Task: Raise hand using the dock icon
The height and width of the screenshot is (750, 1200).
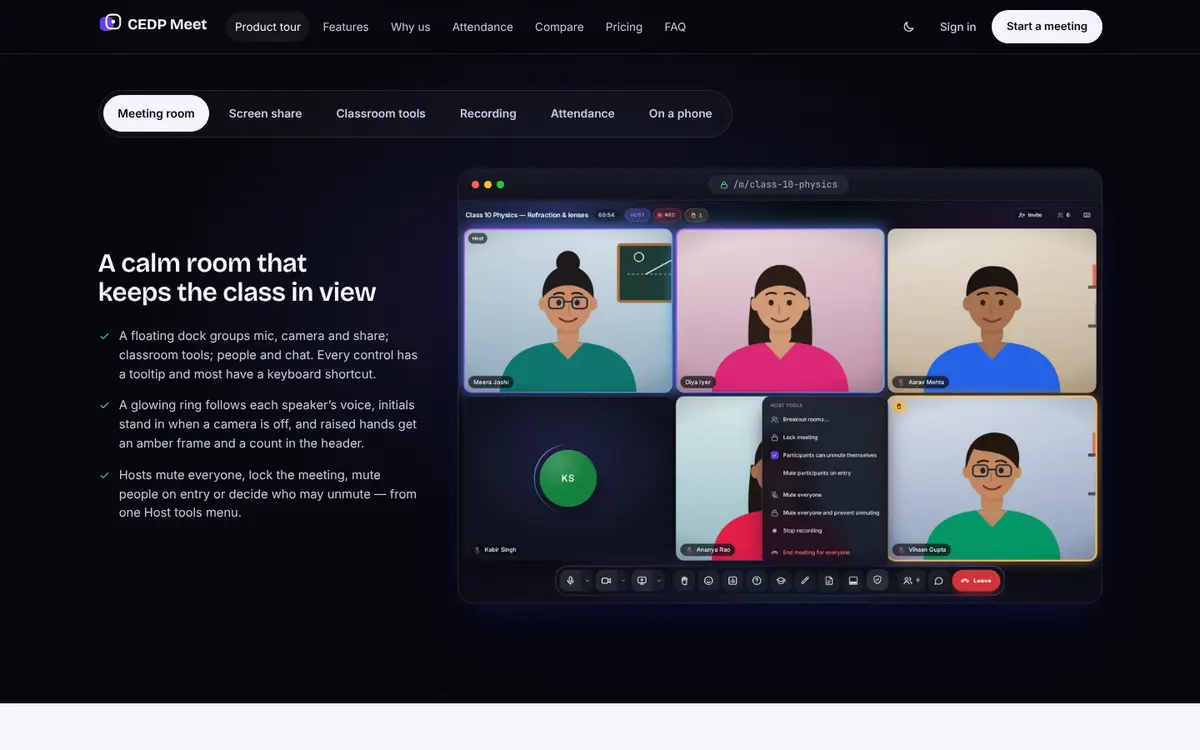Action: click(684, 580)
